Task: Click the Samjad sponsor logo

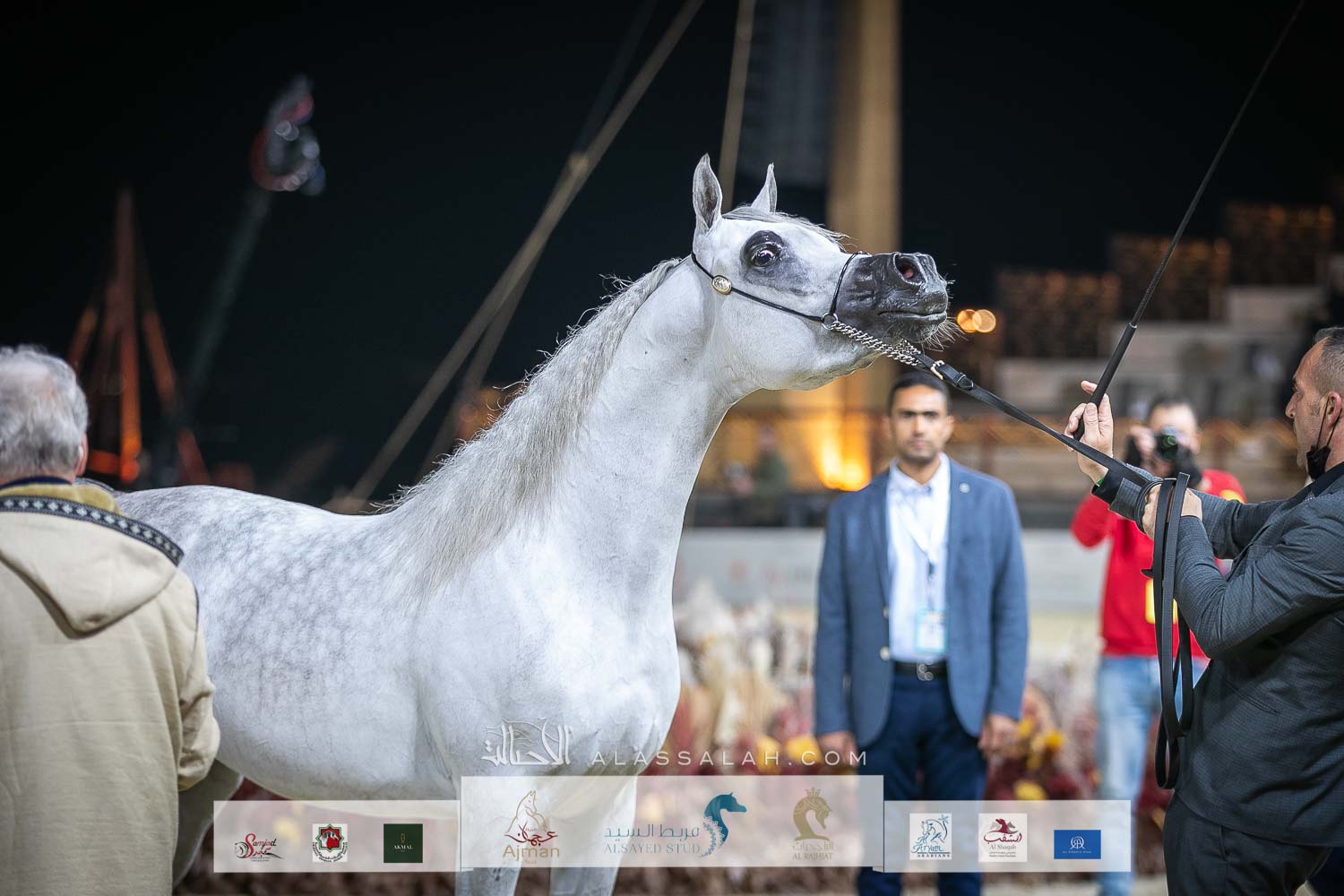Action: point(257,844)
